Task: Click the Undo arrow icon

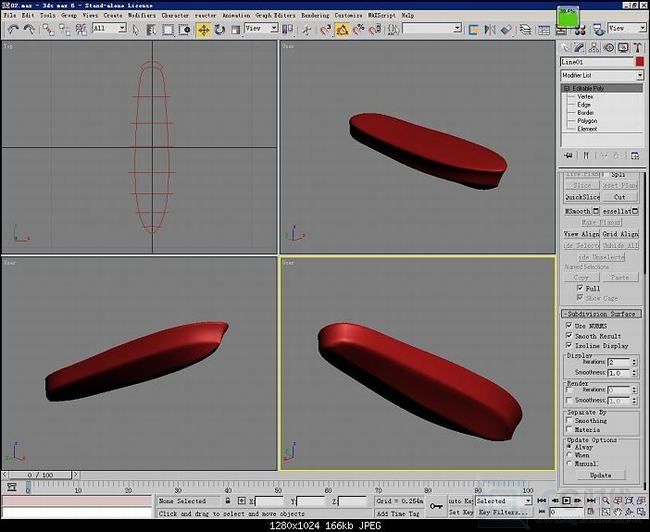Action: pyautogui.click(x=13, y=29)
